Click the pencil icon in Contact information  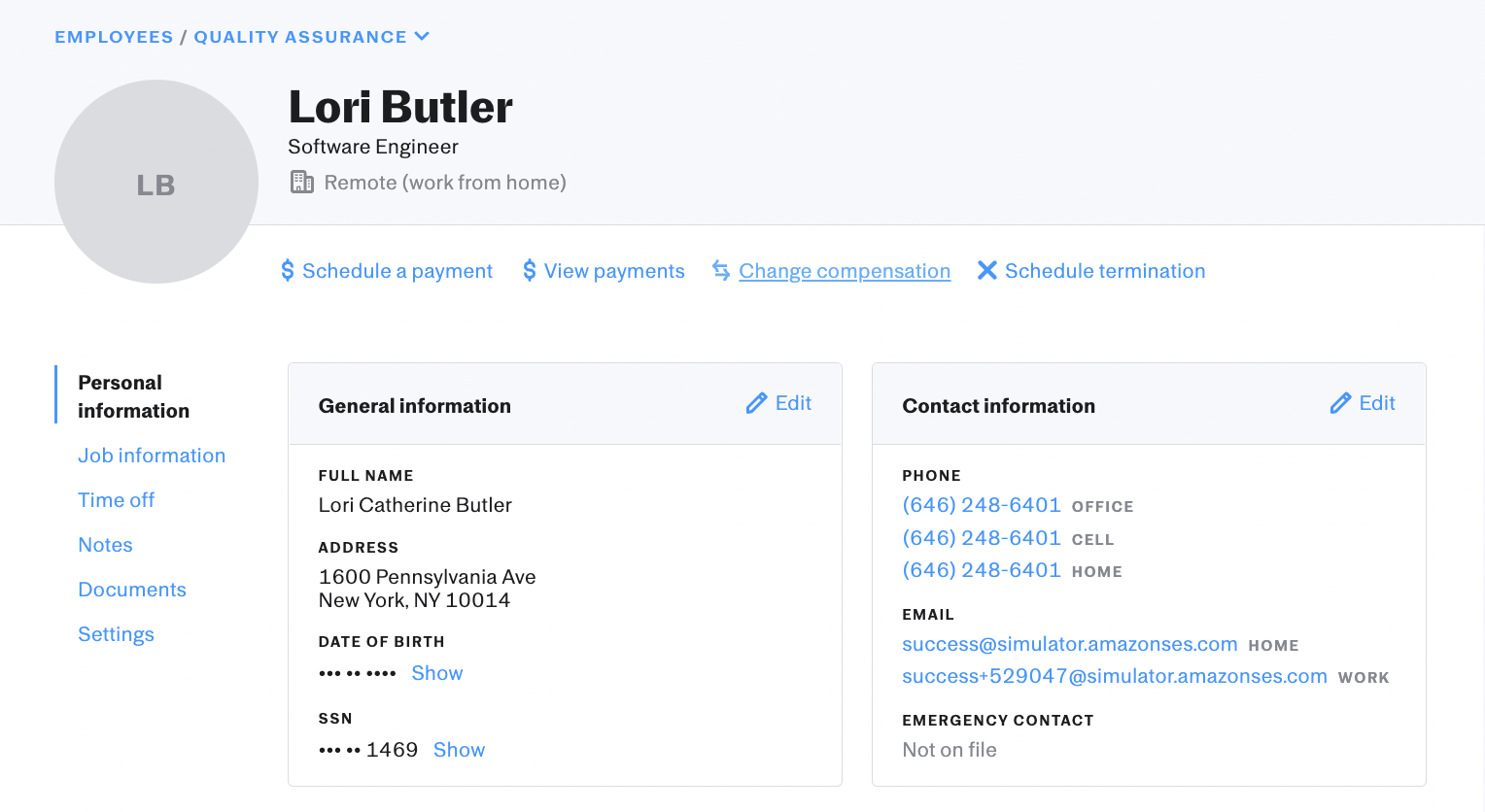pyautogui.click(x=1341, y=403)
